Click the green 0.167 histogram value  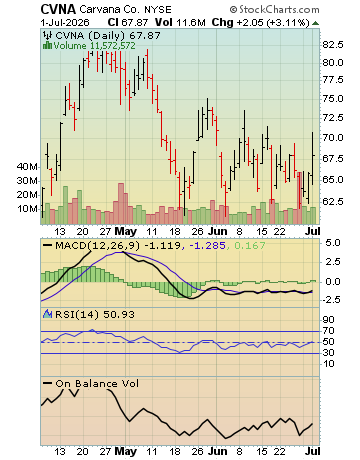(x=250, y=246)
